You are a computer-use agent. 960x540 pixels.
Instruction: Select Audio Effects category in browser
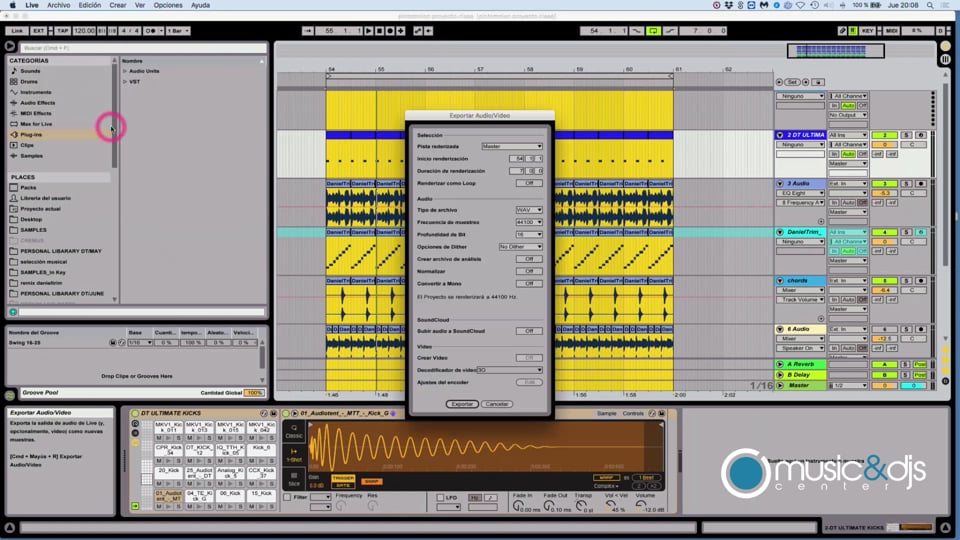tap(37, 103)
